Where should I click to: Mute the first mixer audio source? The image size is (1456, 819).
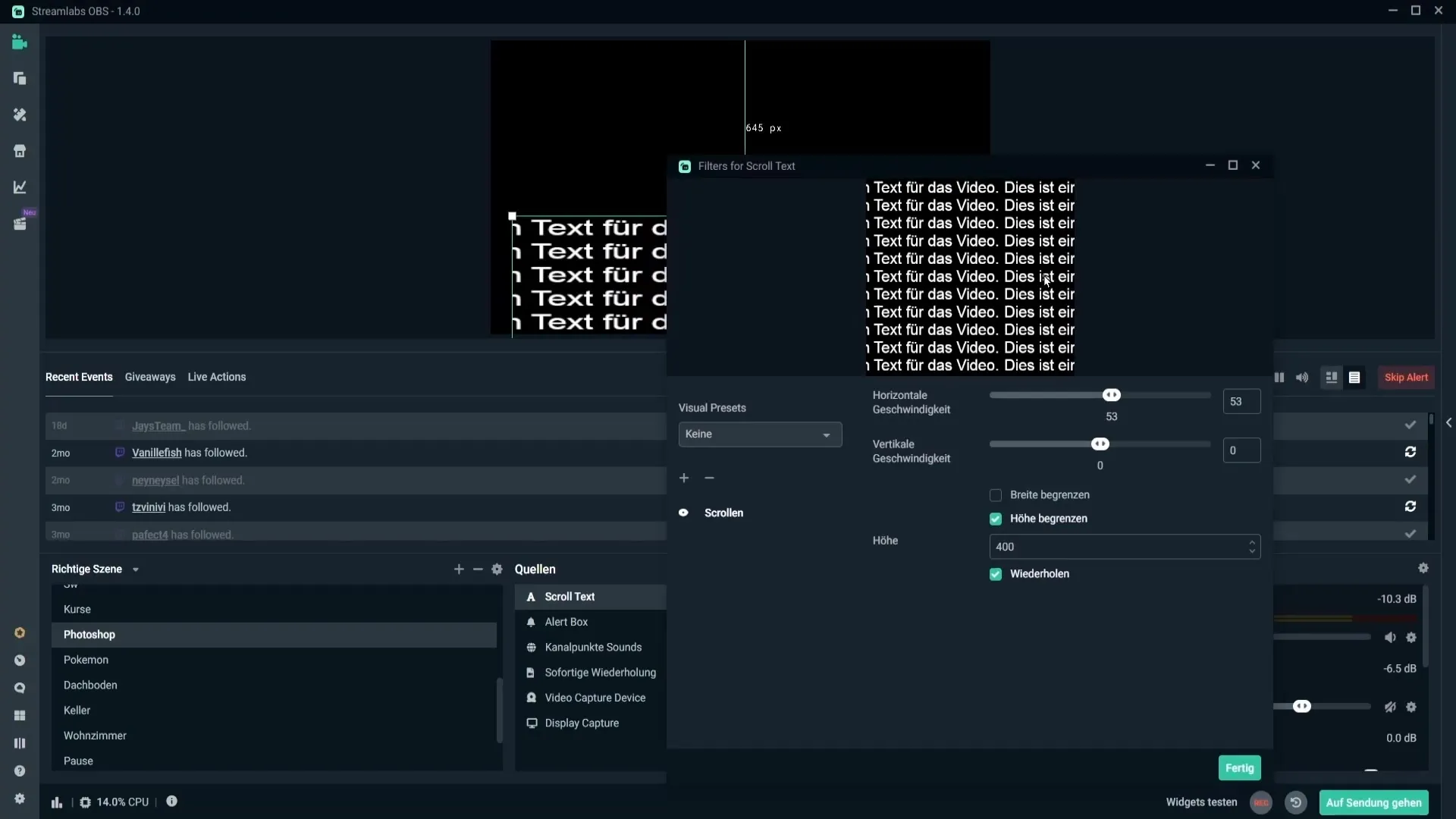point(1390,638)
